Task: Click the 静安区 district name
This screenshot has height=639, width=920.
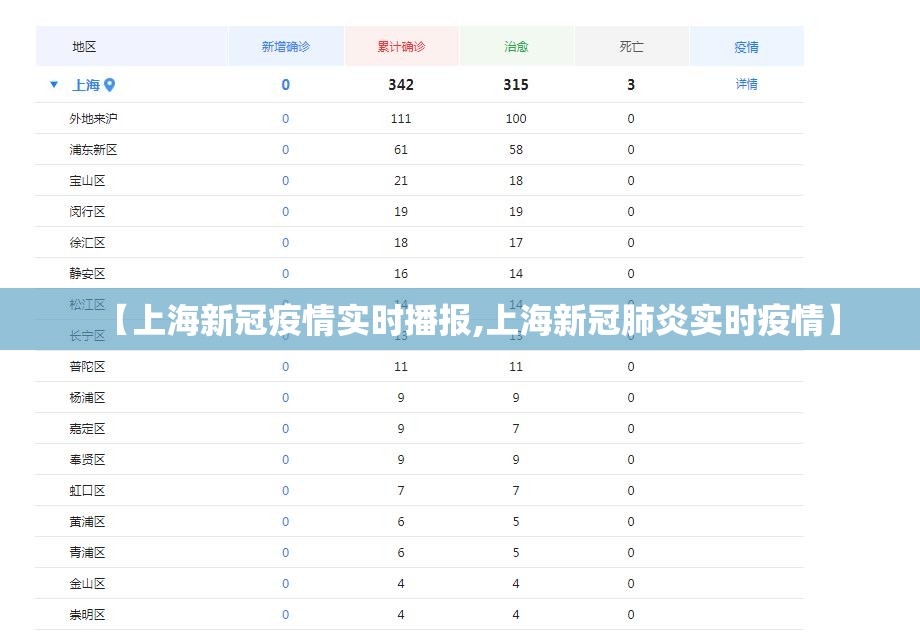Action: (x=87, y=274)
